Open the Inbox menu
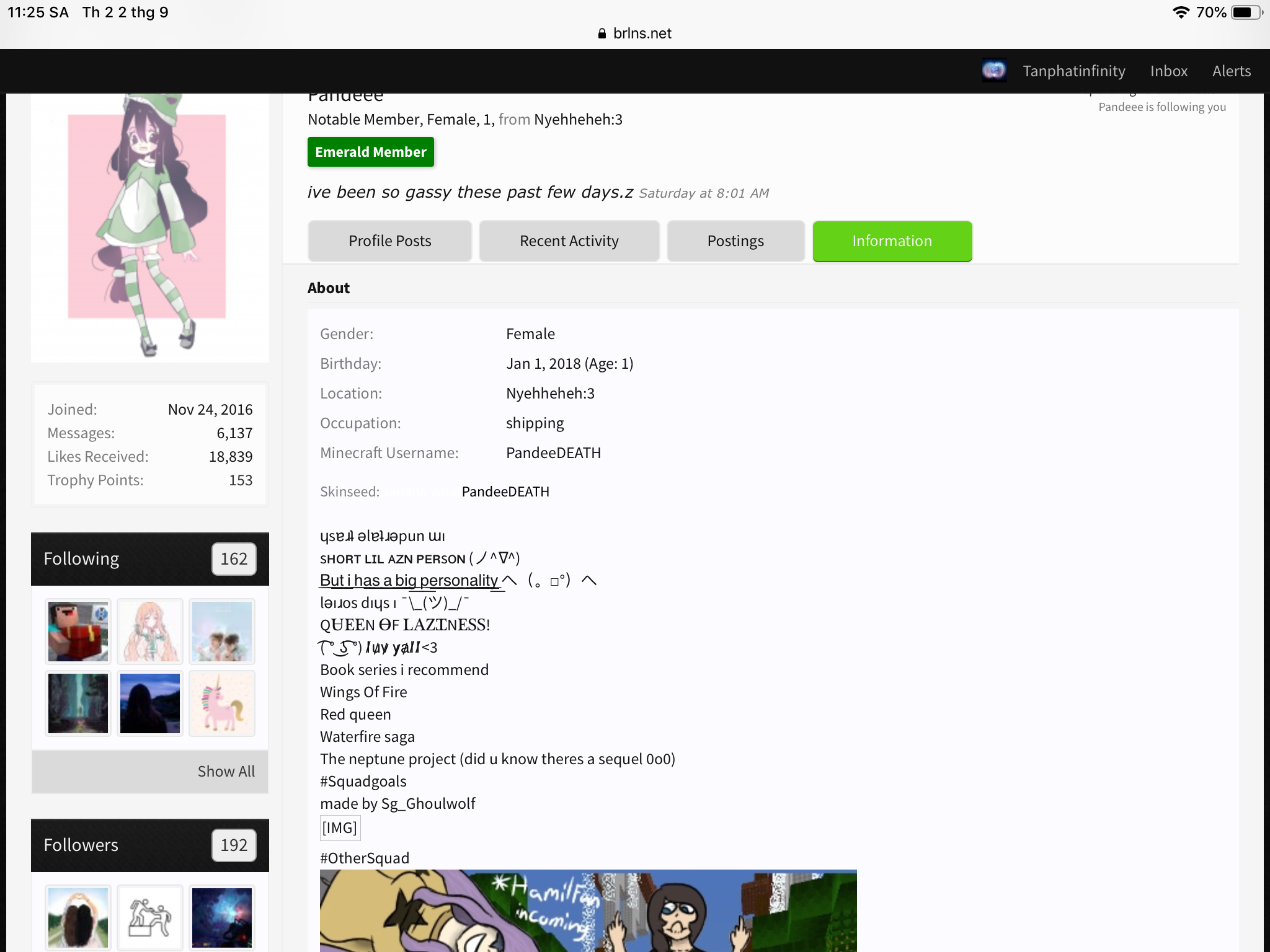This screenshot has width=1270, height=952. coord(1169,71)
